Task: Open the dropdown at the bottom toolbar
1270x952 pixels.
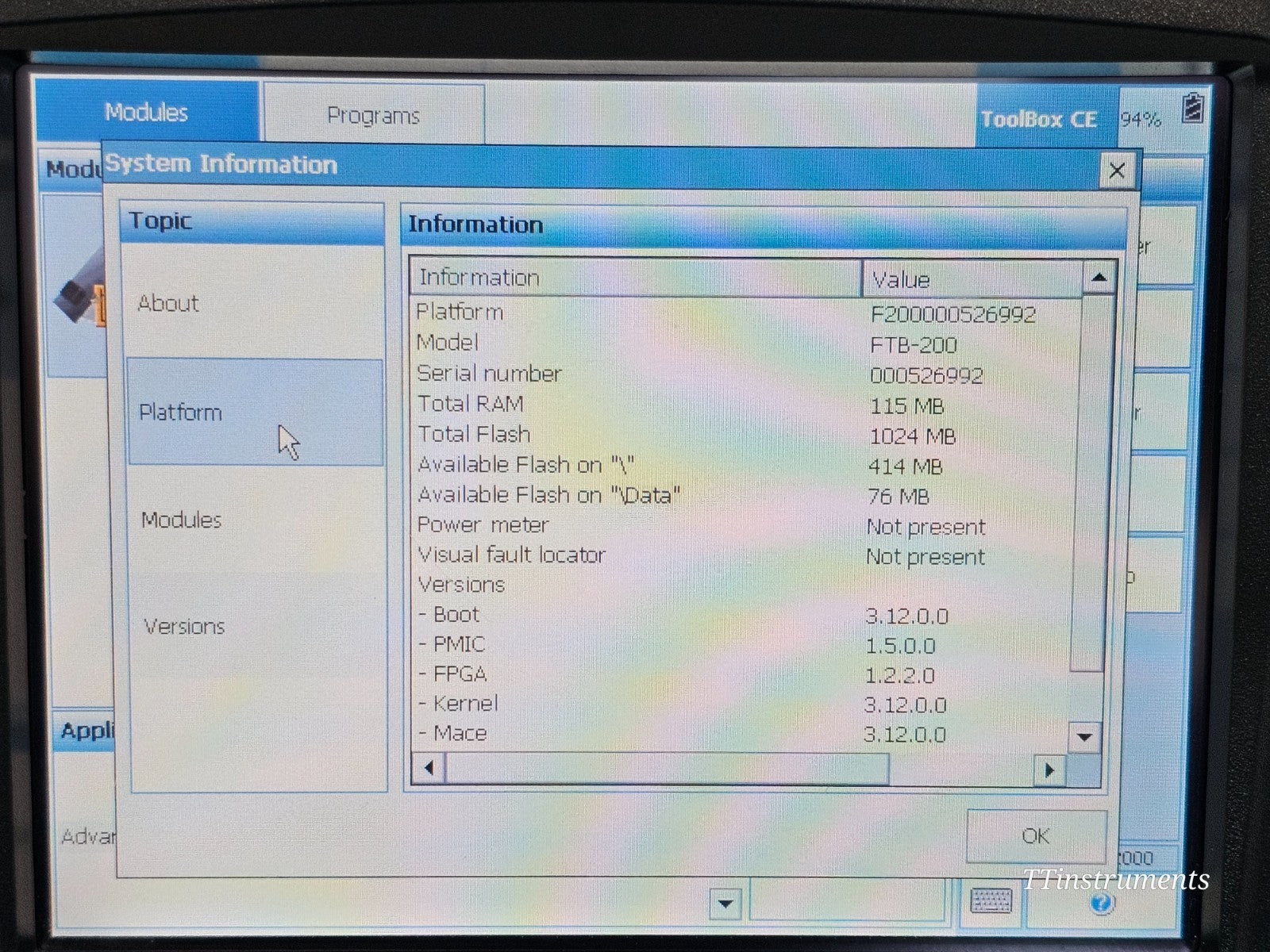Action: point(725,903)
